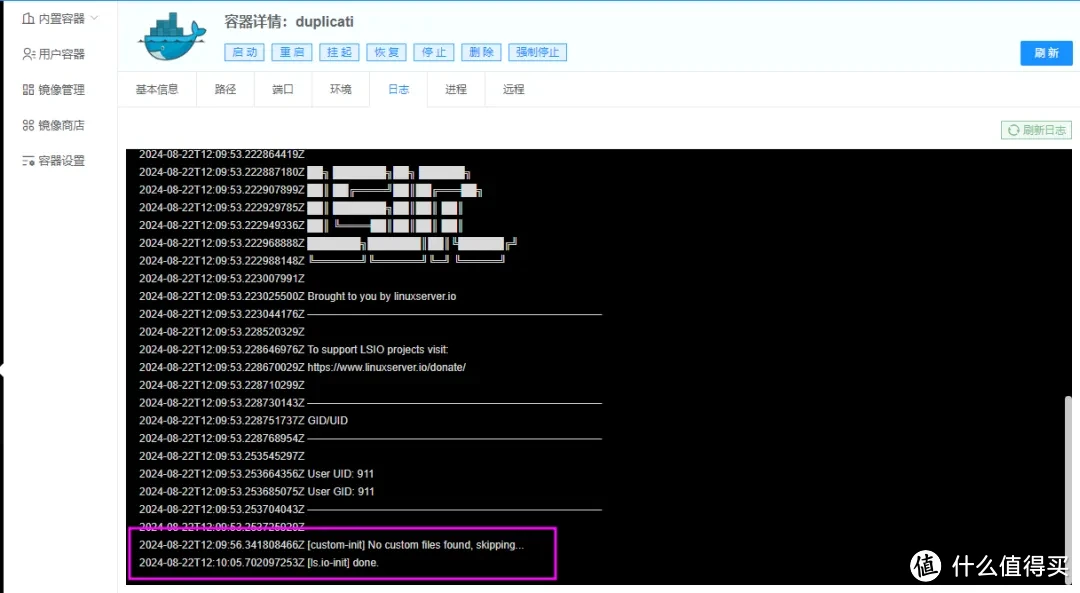This screenshot has height=593, width=1080.
Task: Expand the 内置容器 menu chevron
Action: [x=94, y=18]
